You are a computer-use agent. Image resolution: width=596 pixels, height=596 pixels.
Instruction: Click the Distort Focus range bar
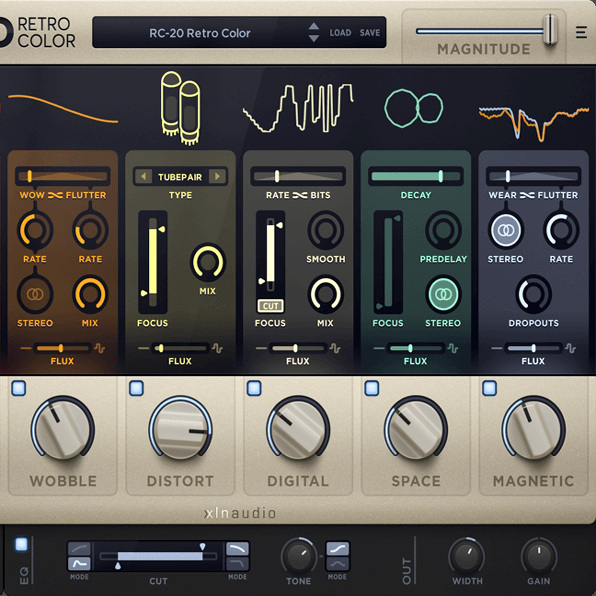153,262
